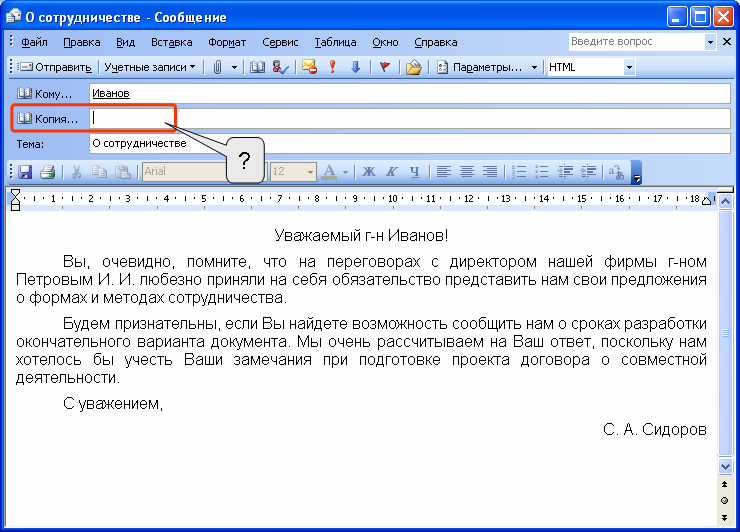Click the vertical scrollbar down arrow
This screenshot has height=532, width=740.
tap(725, 466)
